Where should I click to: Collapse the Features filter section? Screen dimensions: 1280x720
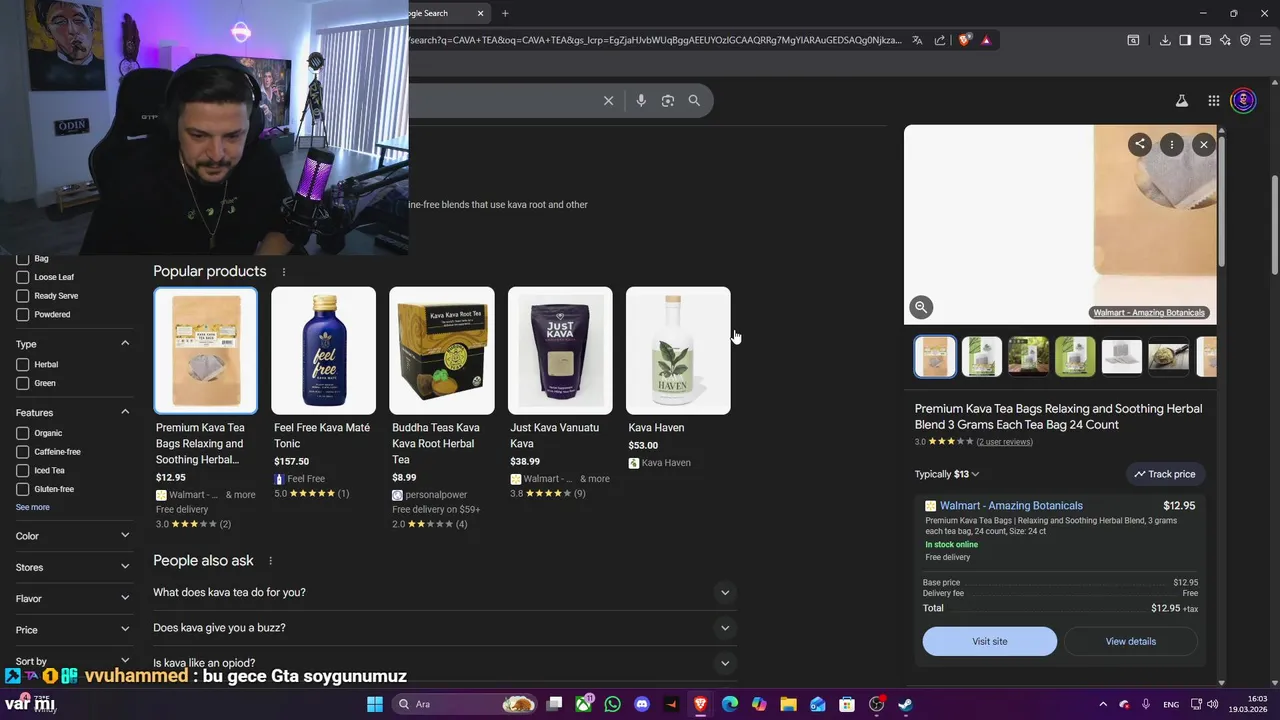[125, 412]
